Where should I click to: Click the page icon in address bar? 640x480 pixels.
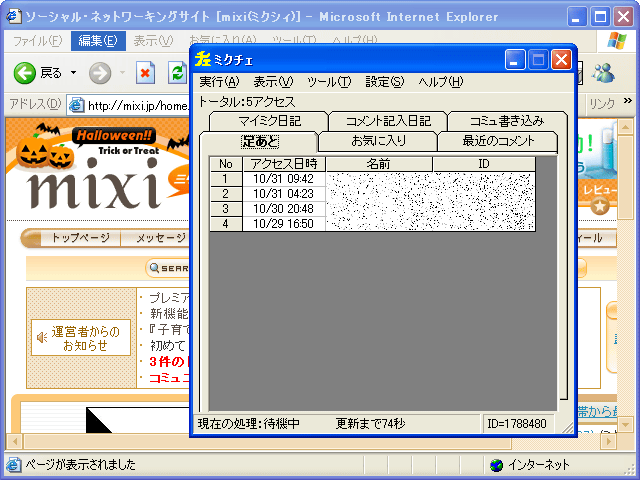[76, 106]
